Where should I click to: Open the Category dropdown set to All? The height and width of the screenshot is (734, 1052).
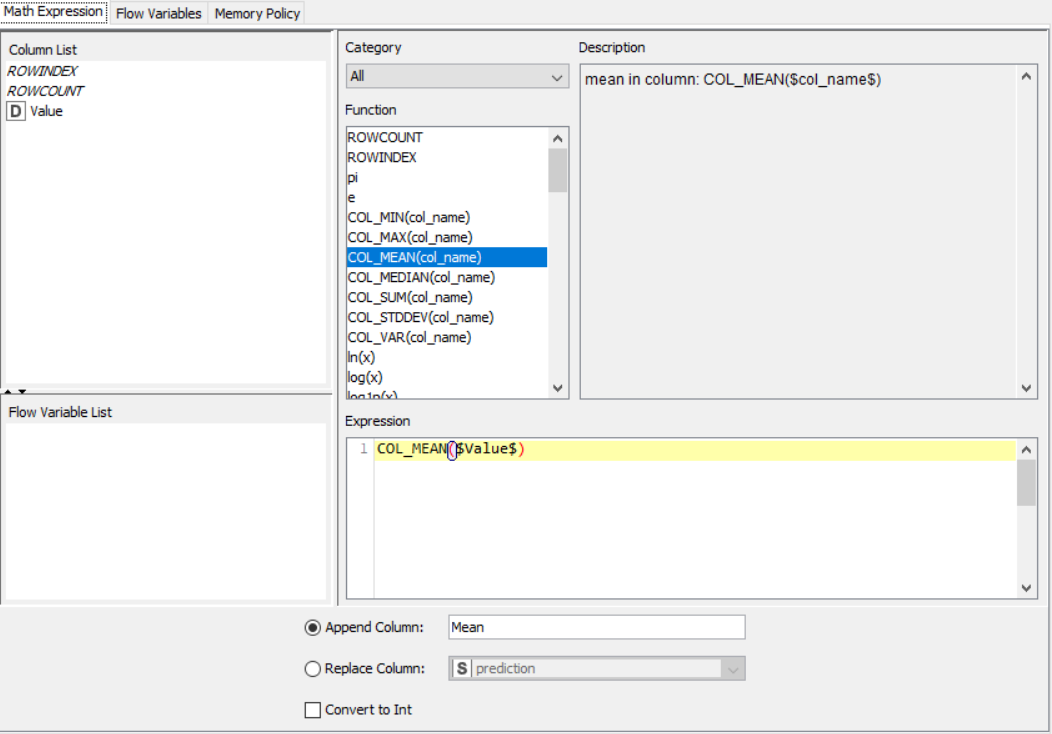[457, 76]
